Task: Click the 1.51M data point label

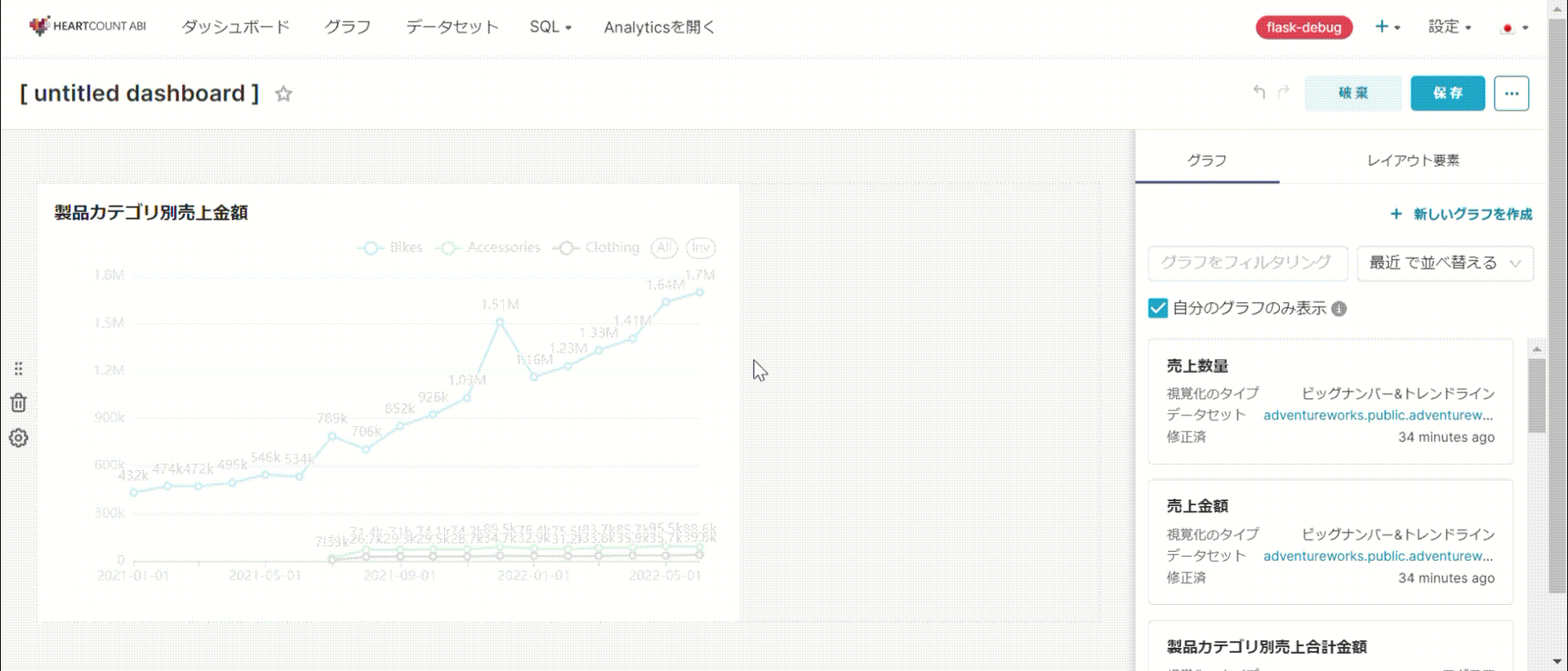Action: pos(500,304)
